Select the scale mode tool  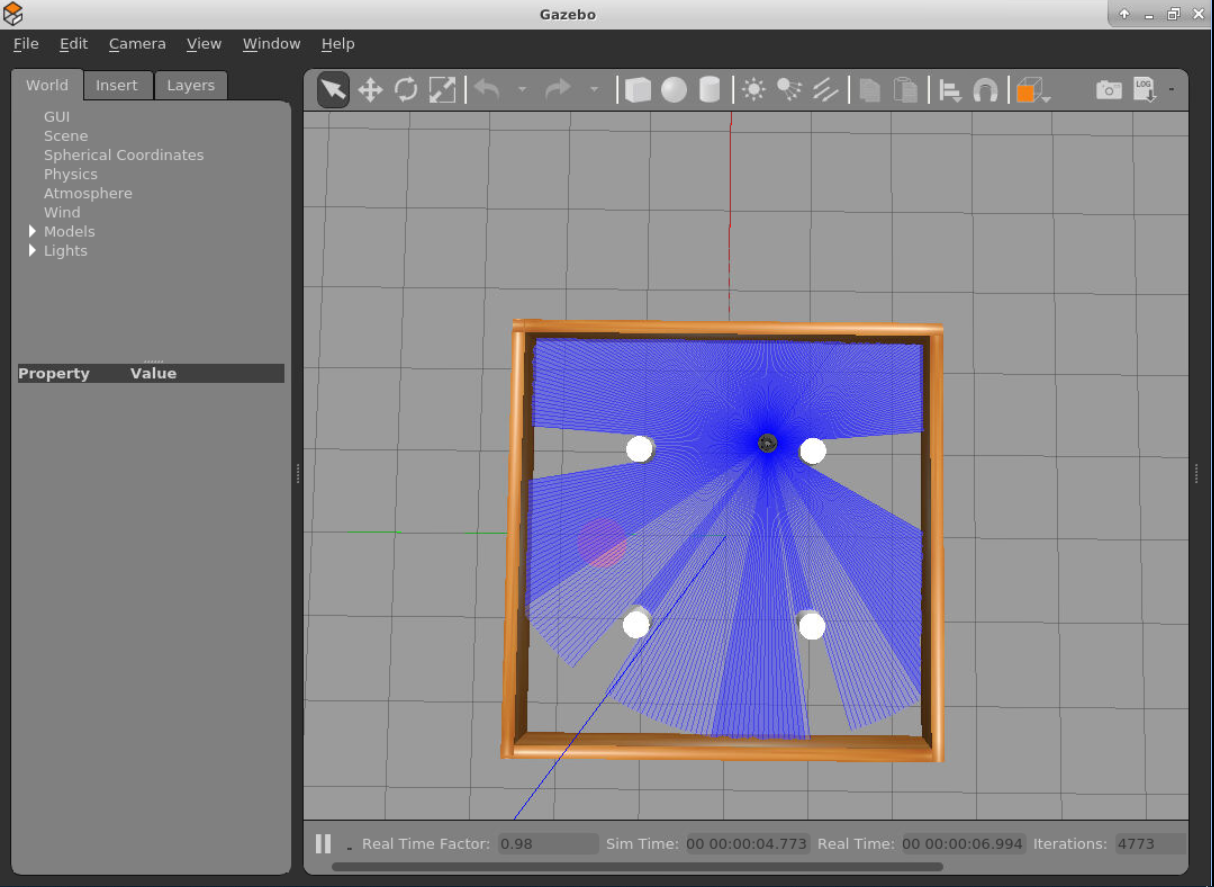pos(442,91)
